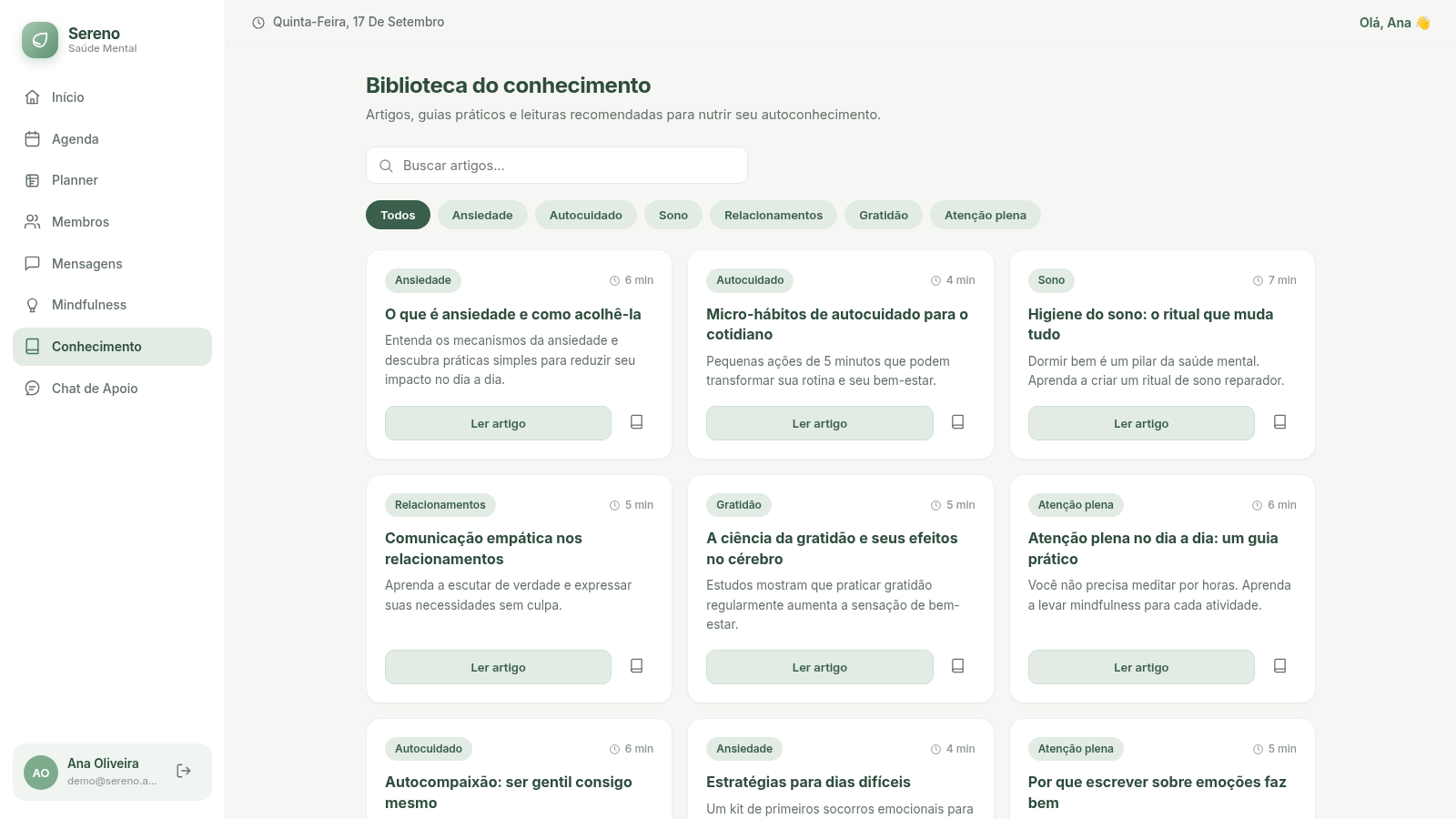Filter articles by Atenção plena chip

click(986, 215)
